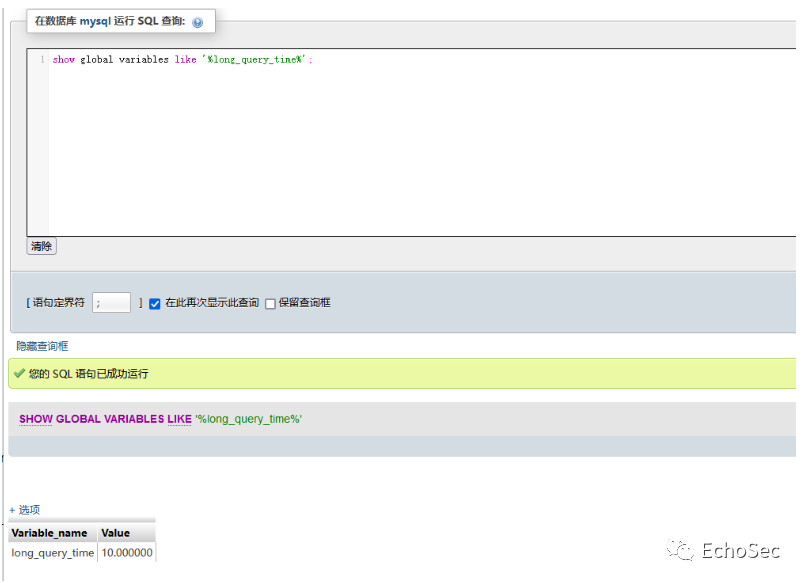Screen dimensions: 805x583
Task: Click the 隐藏查询框 link
Action: [42, 346]
